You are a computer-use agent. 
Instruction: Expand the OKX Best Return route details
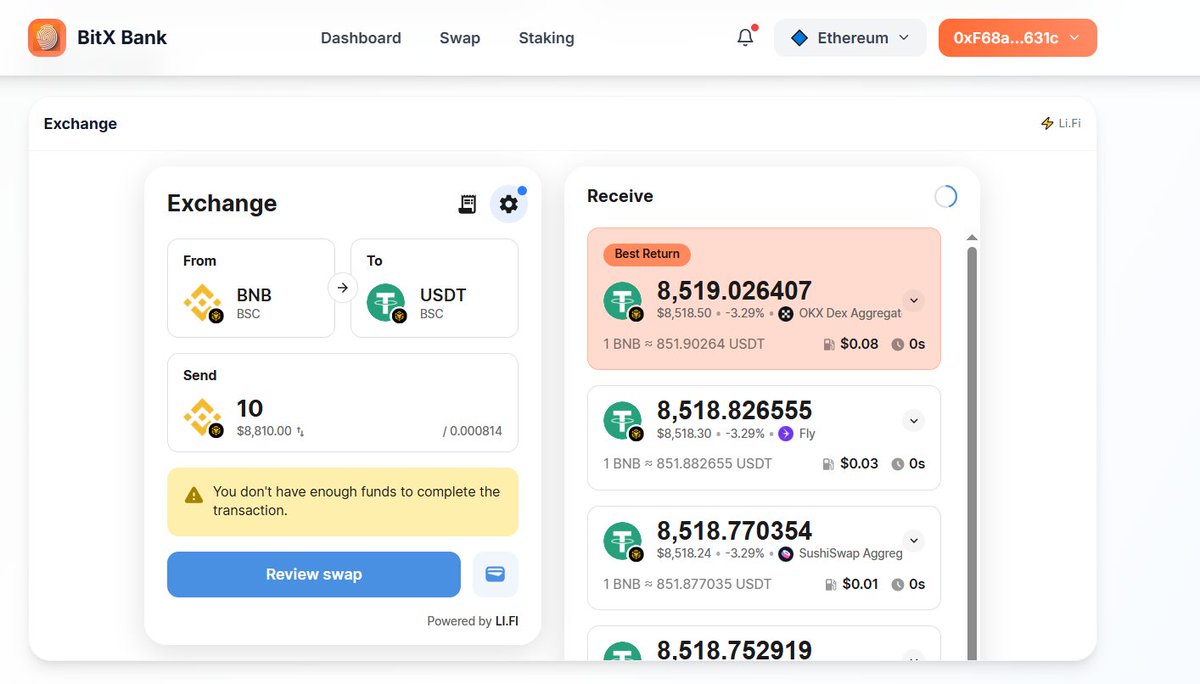[913, 300]
